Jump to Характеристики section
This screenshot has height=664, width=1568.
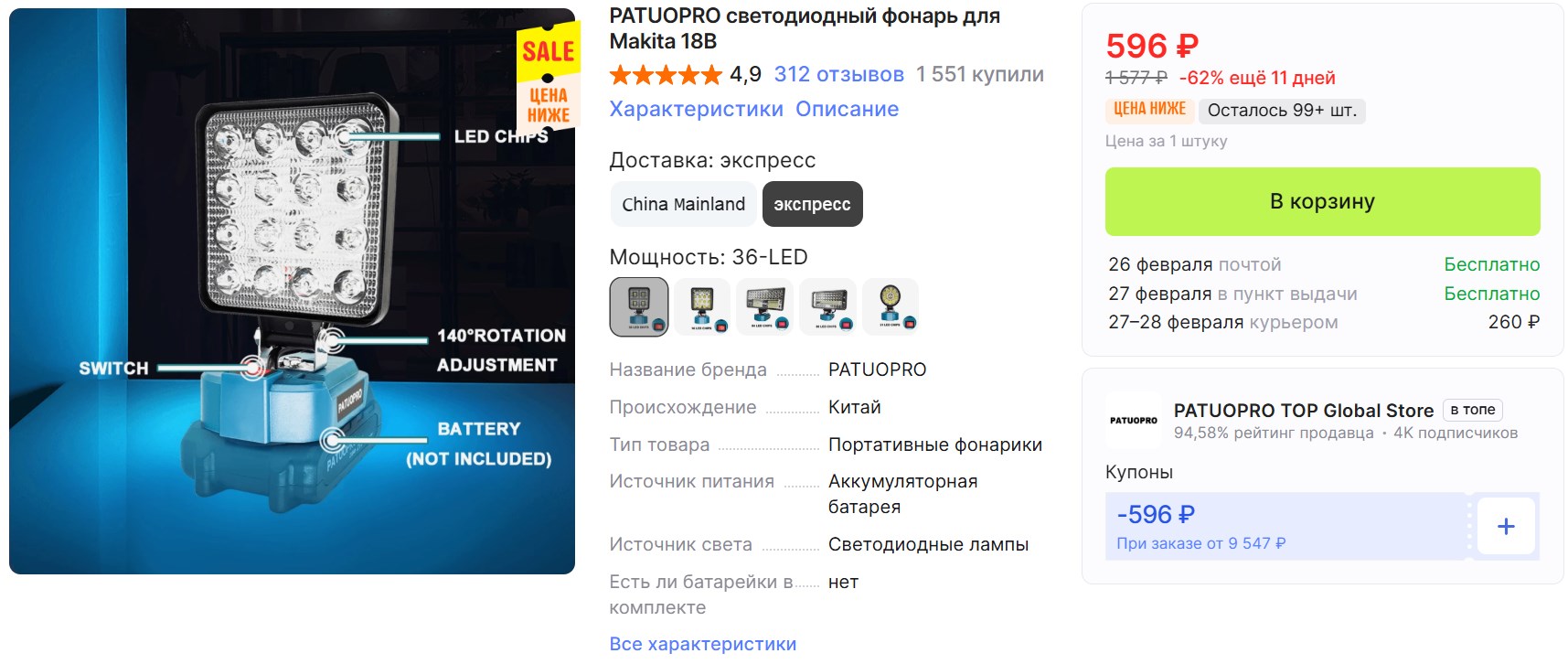click(697, 109)
